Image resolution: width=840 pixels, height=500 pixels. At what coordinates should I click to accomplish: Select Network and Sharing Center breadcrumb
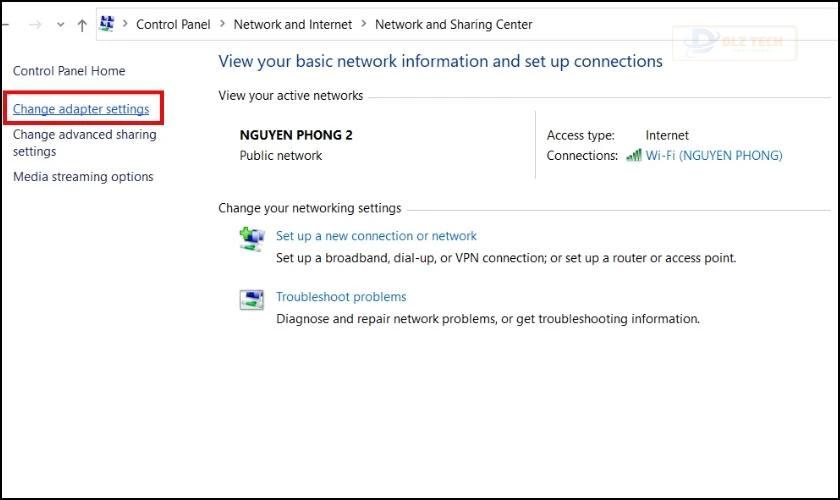[x=453, y=25]
